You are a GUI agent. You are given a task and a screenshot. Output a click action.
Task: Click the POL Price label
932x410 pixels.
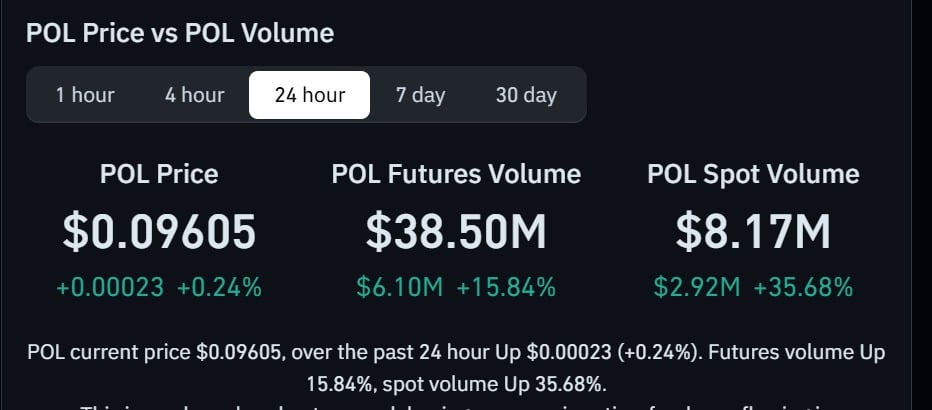pyautogui.click(x=159, y=175)
